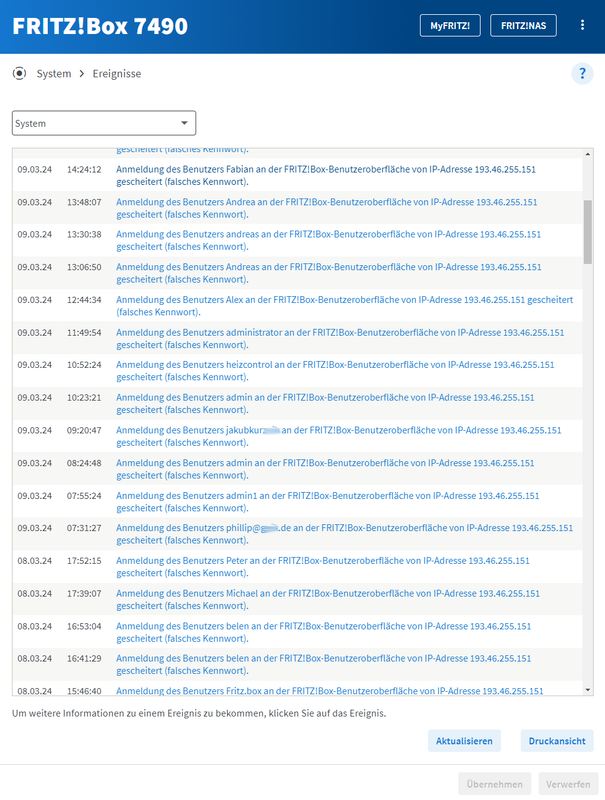Click the scrollbar down arrow

(x=588, y=690)
